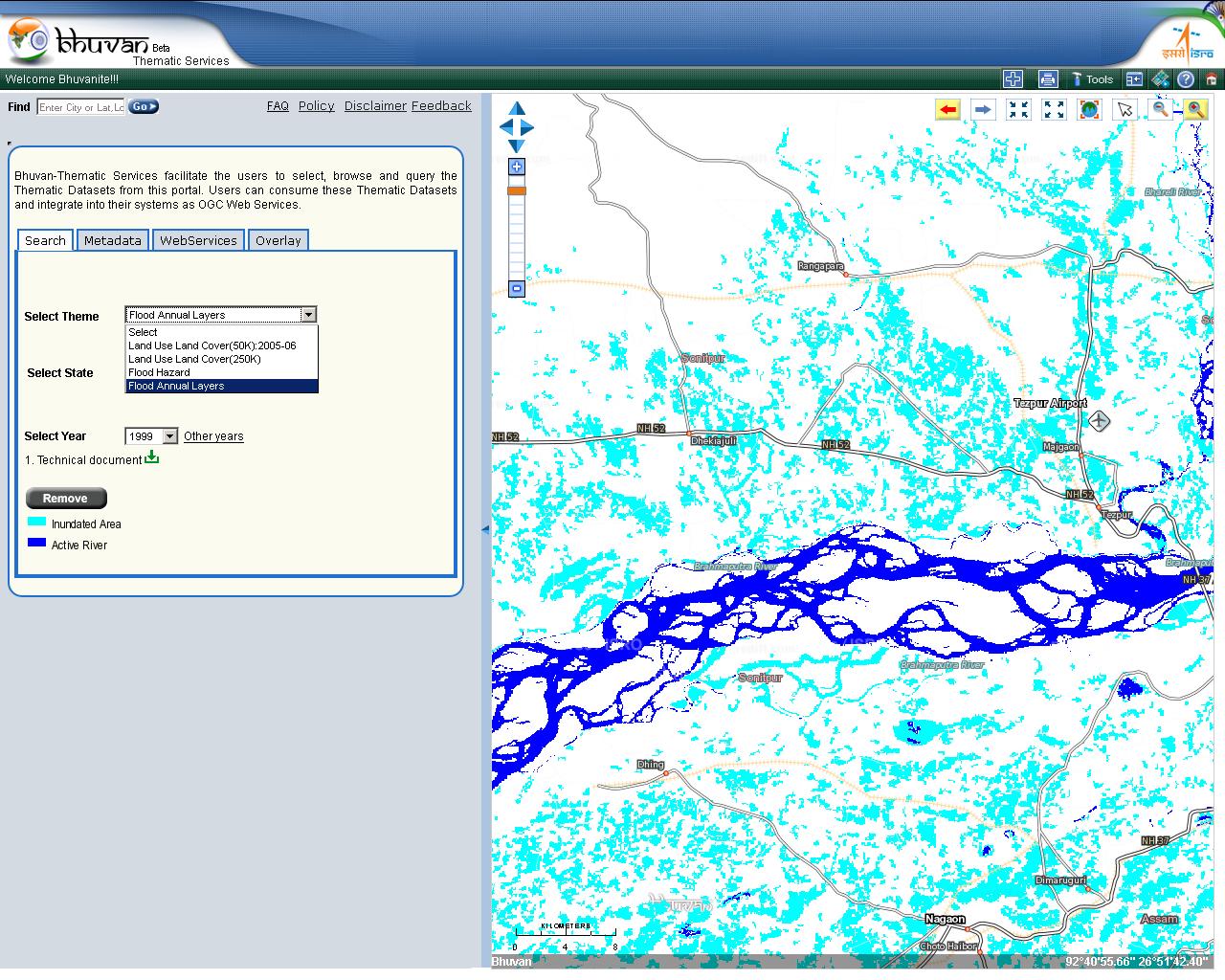This screenshot has width=1225, height=980.
Task: Switch to the Metadata tab
Action: 112,240
